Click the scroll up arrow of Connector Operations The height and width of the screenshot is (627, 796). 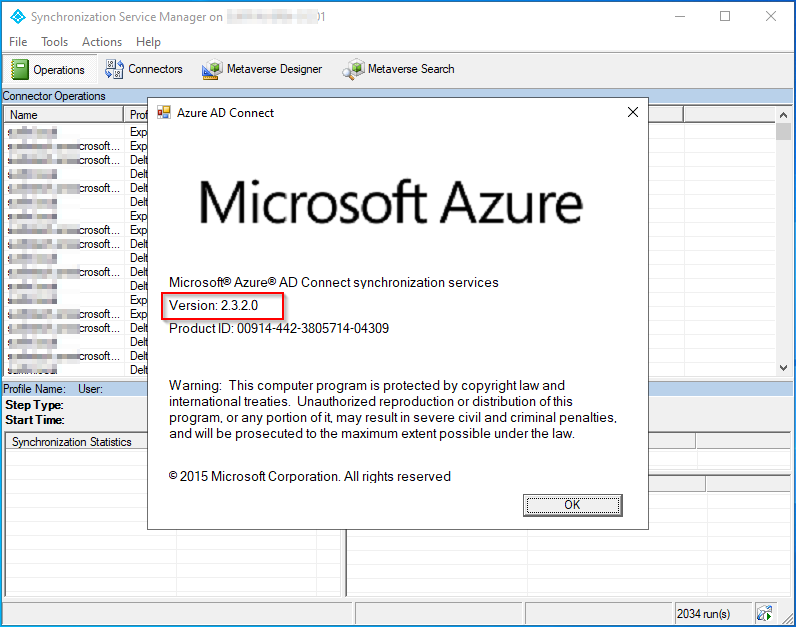click(783, 115)
